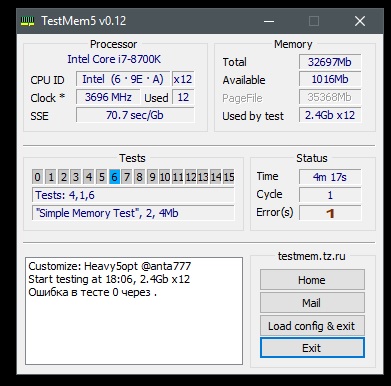Image resolution: width=391 pixels, height=386 pixels.
Task: Click the x12 core count field
Action: tap(183, 79)
